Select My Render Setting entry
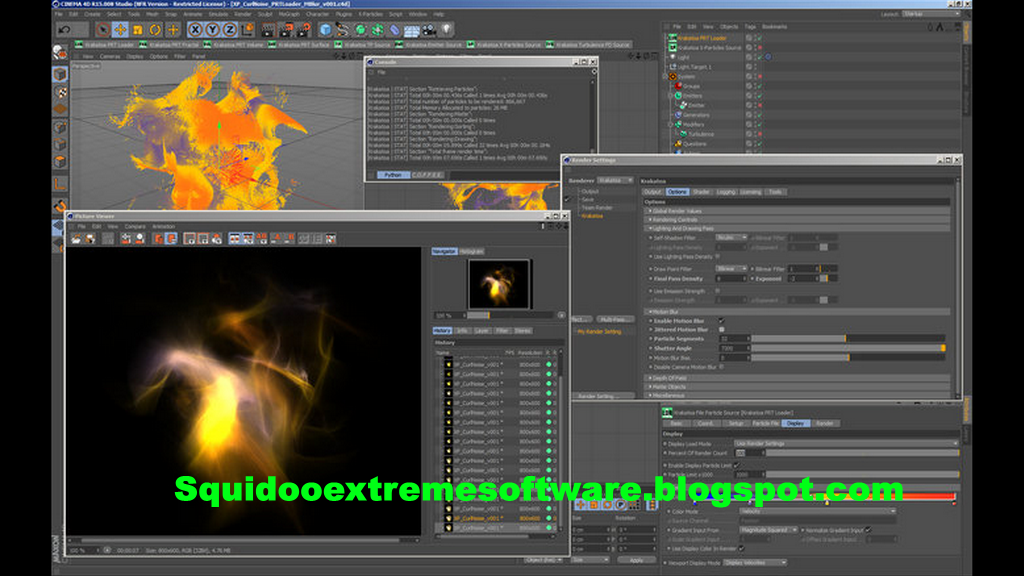This screenshot has width=1024, height=576. click(x=599, y=332)
